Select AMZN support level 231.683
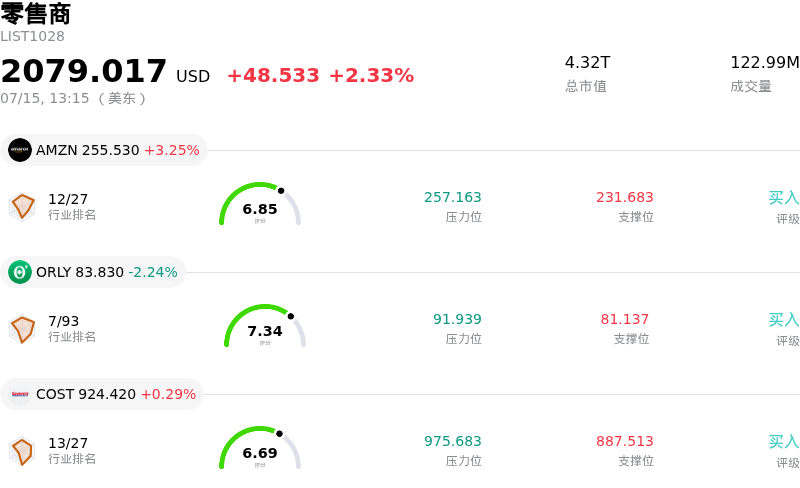This screenshot has height=488, width=800. (x=624, y=197)
